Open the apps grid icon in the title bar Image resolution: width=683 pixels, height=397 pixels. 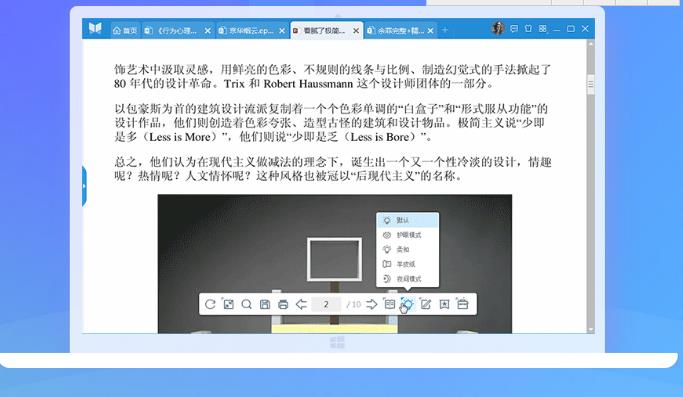click(543, 29)
